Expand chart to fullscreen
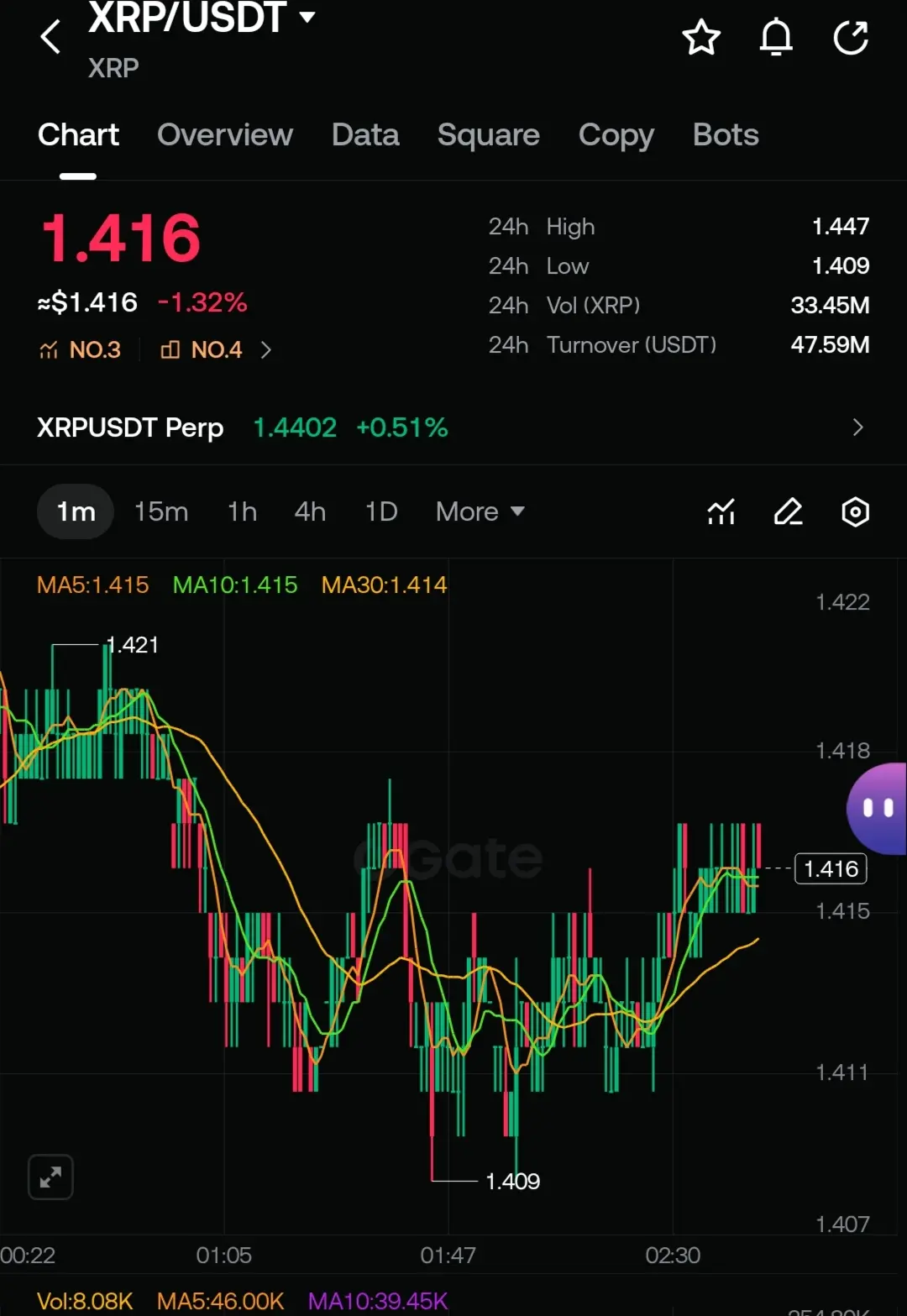 [x=50, y=1177]
